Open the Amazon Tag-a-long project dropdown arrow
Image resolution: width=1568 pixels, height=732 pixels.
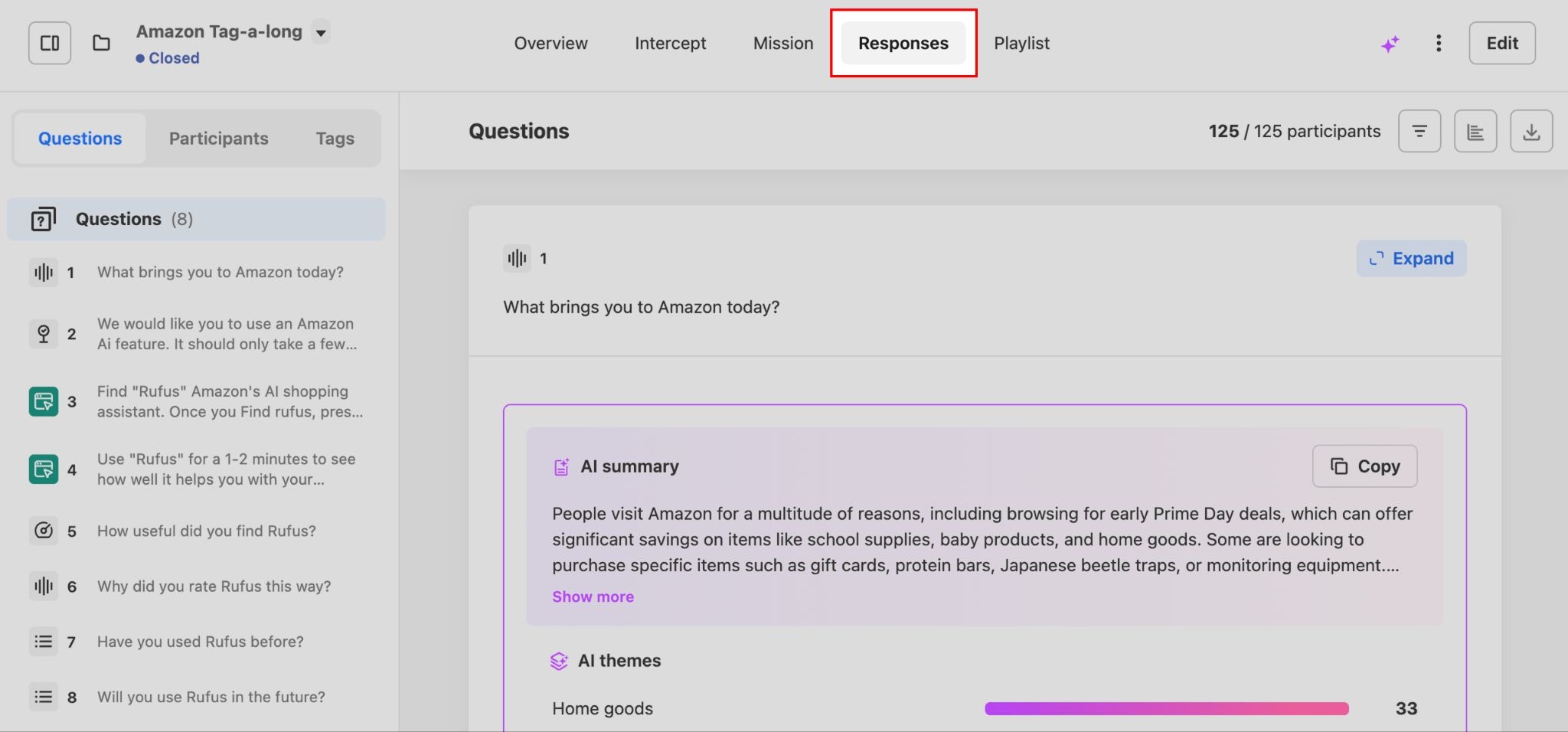point(322,33)
